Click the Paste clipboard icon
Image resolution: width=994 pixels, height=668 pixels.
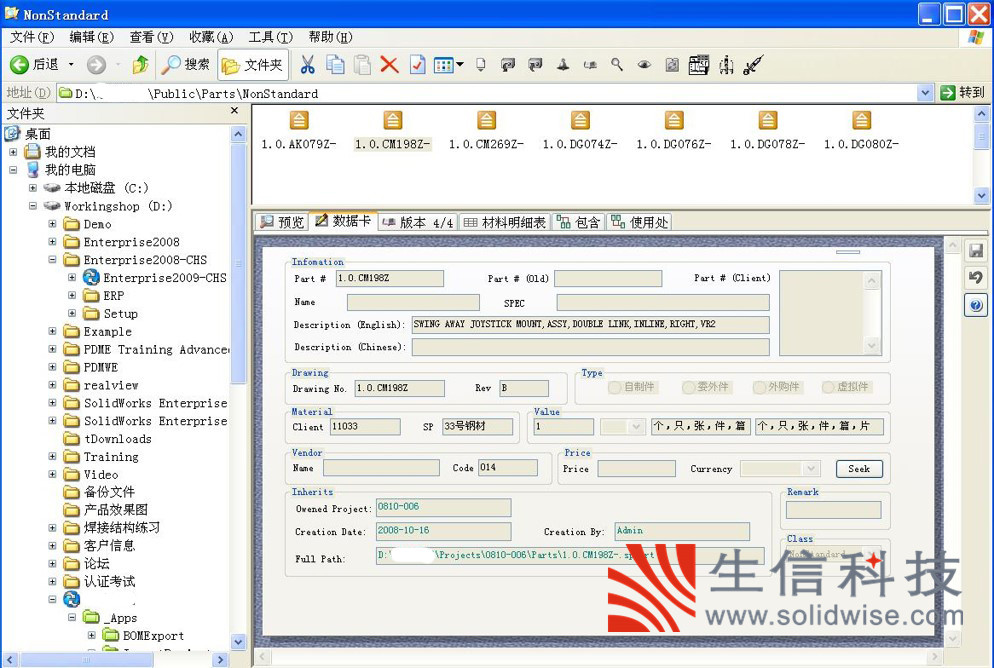(362, 65)
